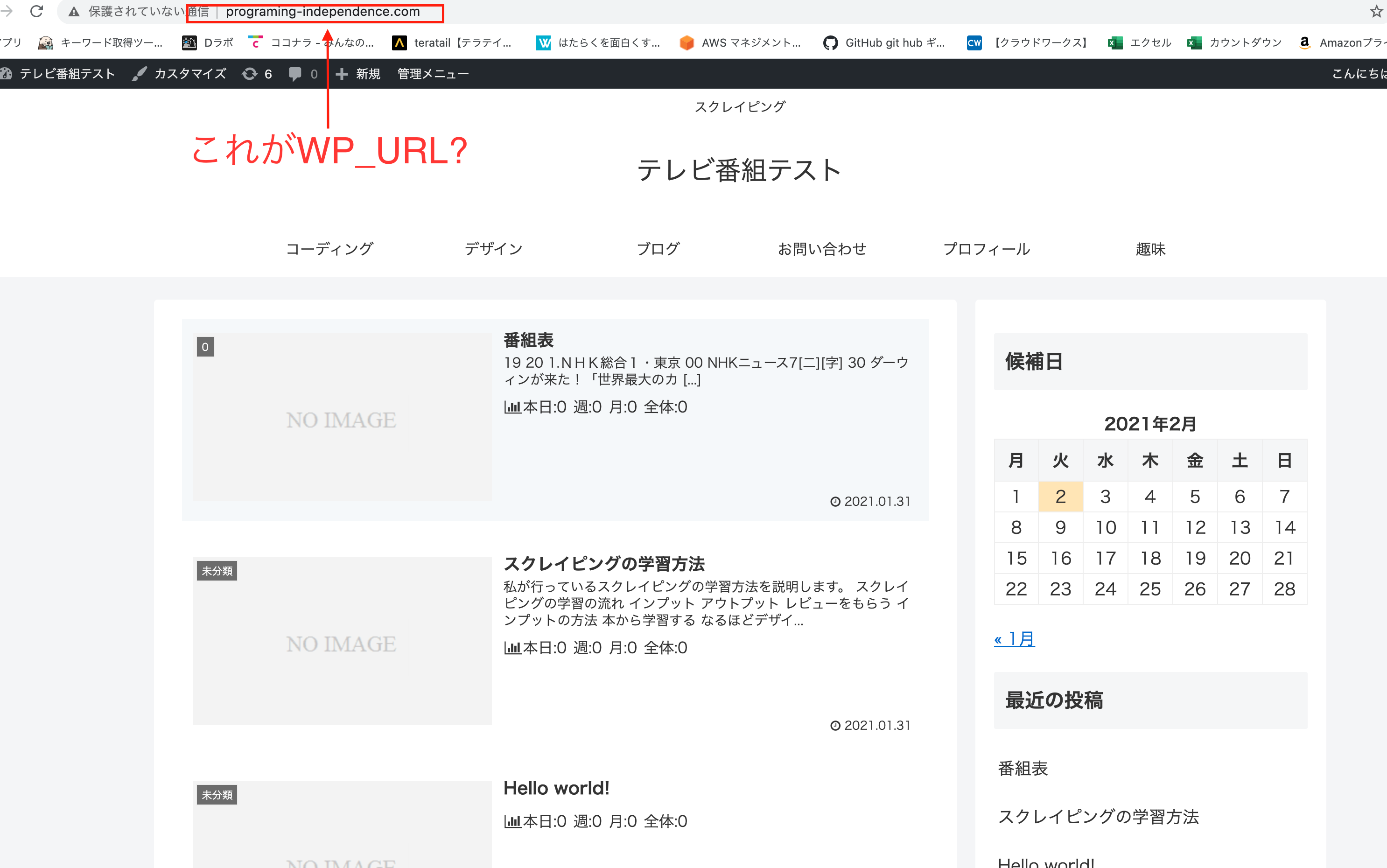The image size is (1387, 868).
Task: Open the プロフィール navigation item
Action: click(x=986, y=249)
